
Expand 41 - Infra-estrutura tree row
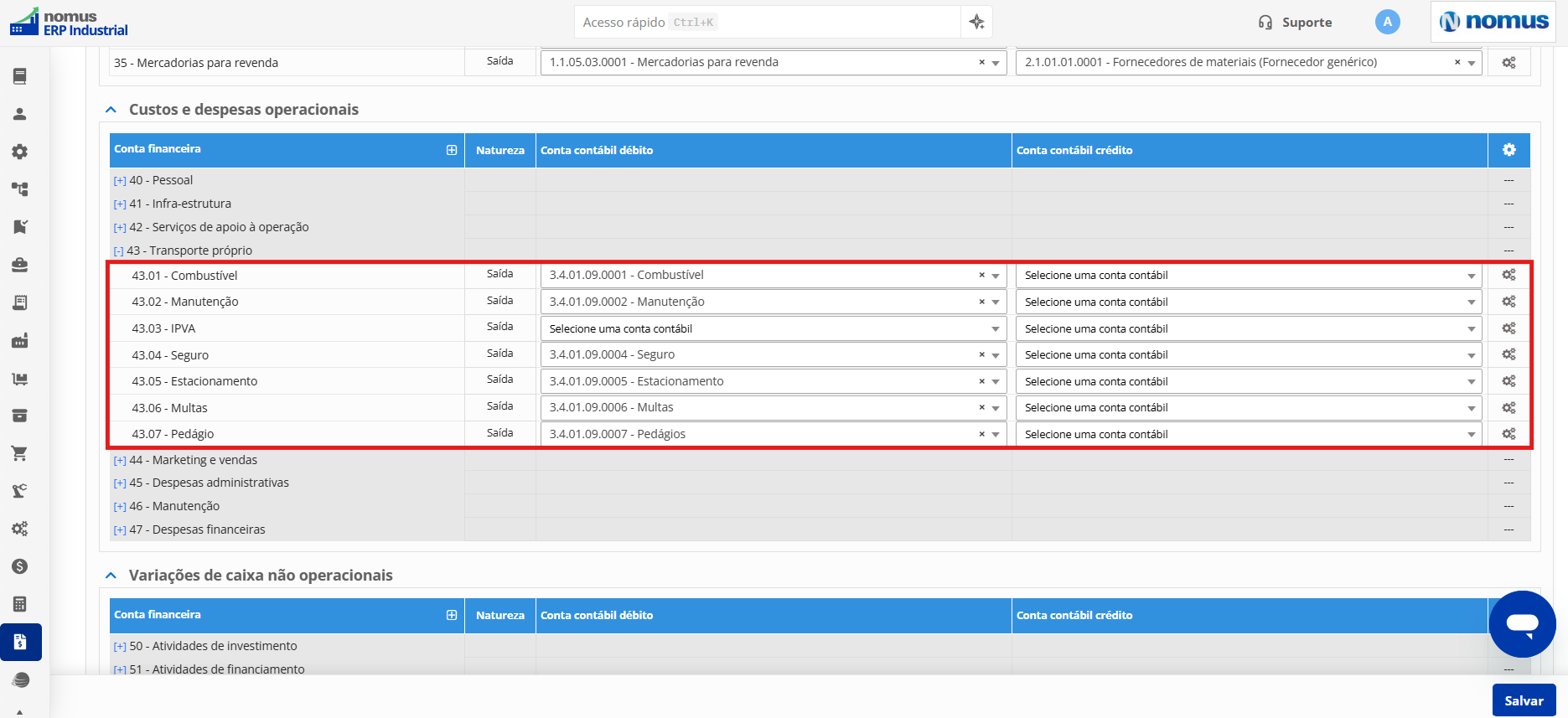(120, 204)
